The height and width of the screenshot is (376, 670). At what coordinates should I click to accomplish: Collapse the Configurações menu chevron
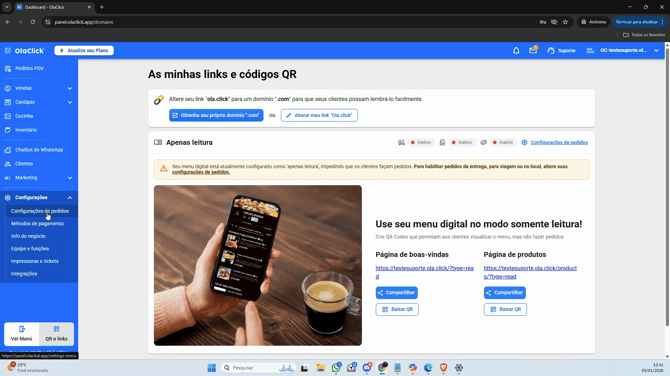(70, 197)
